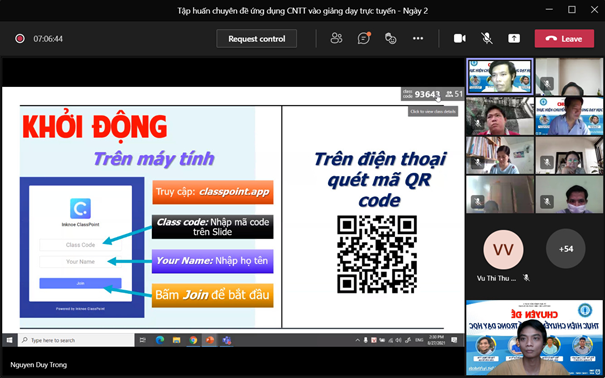This screenshot has height=378, width=605.
Task: Select the video tile of woman near bookshelf
Action: click(500, 155)
